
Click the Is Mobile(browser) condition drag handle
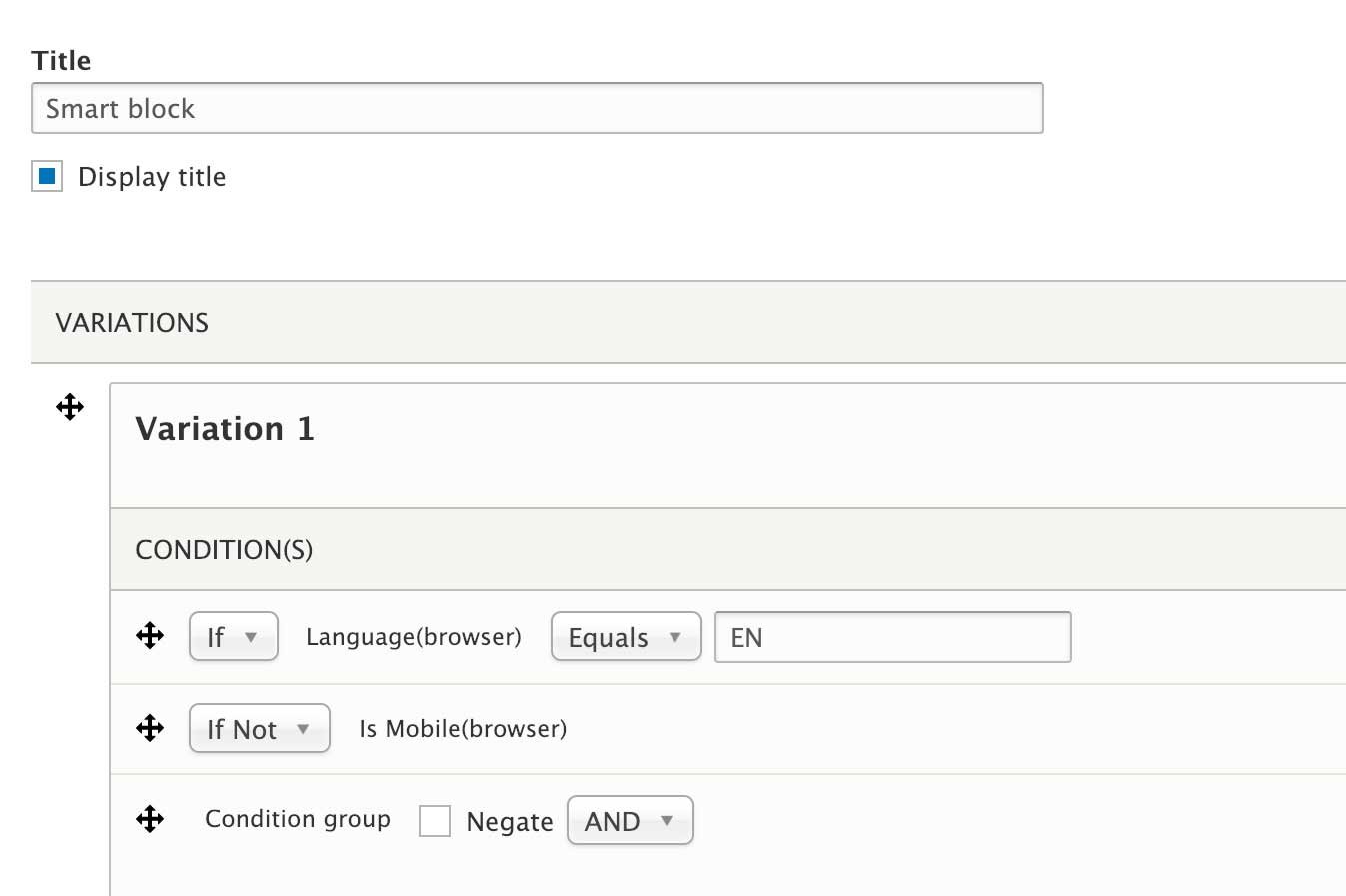(x=150, y=728)
